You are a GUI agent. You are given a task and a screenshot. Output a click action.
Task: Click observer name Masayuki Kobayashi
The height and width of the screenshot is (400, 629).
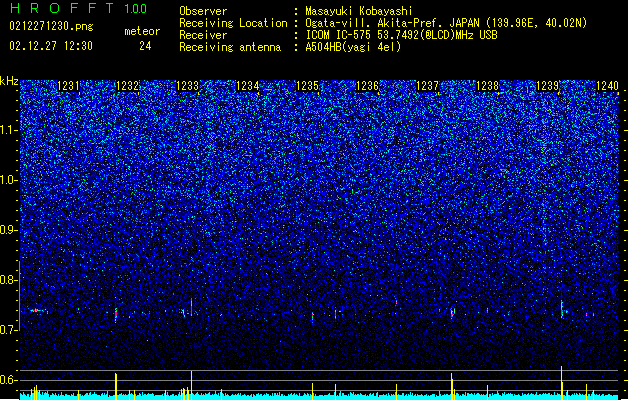tap(359, 11)
